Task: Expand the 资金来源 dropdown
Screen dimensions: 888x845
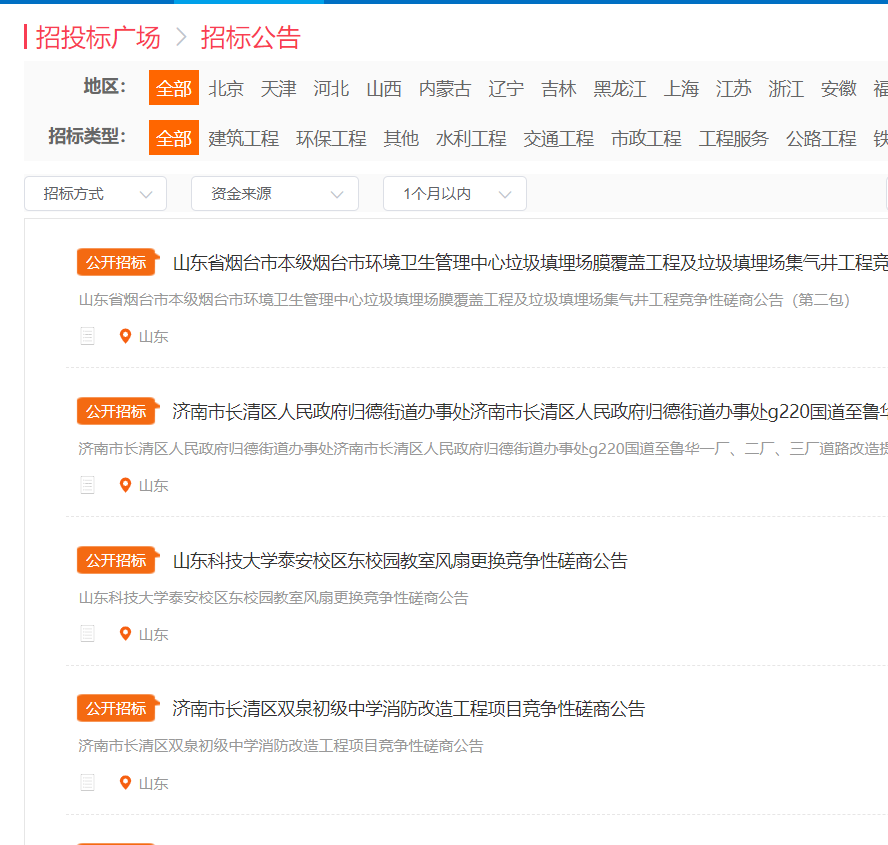Action: [274, 193]
